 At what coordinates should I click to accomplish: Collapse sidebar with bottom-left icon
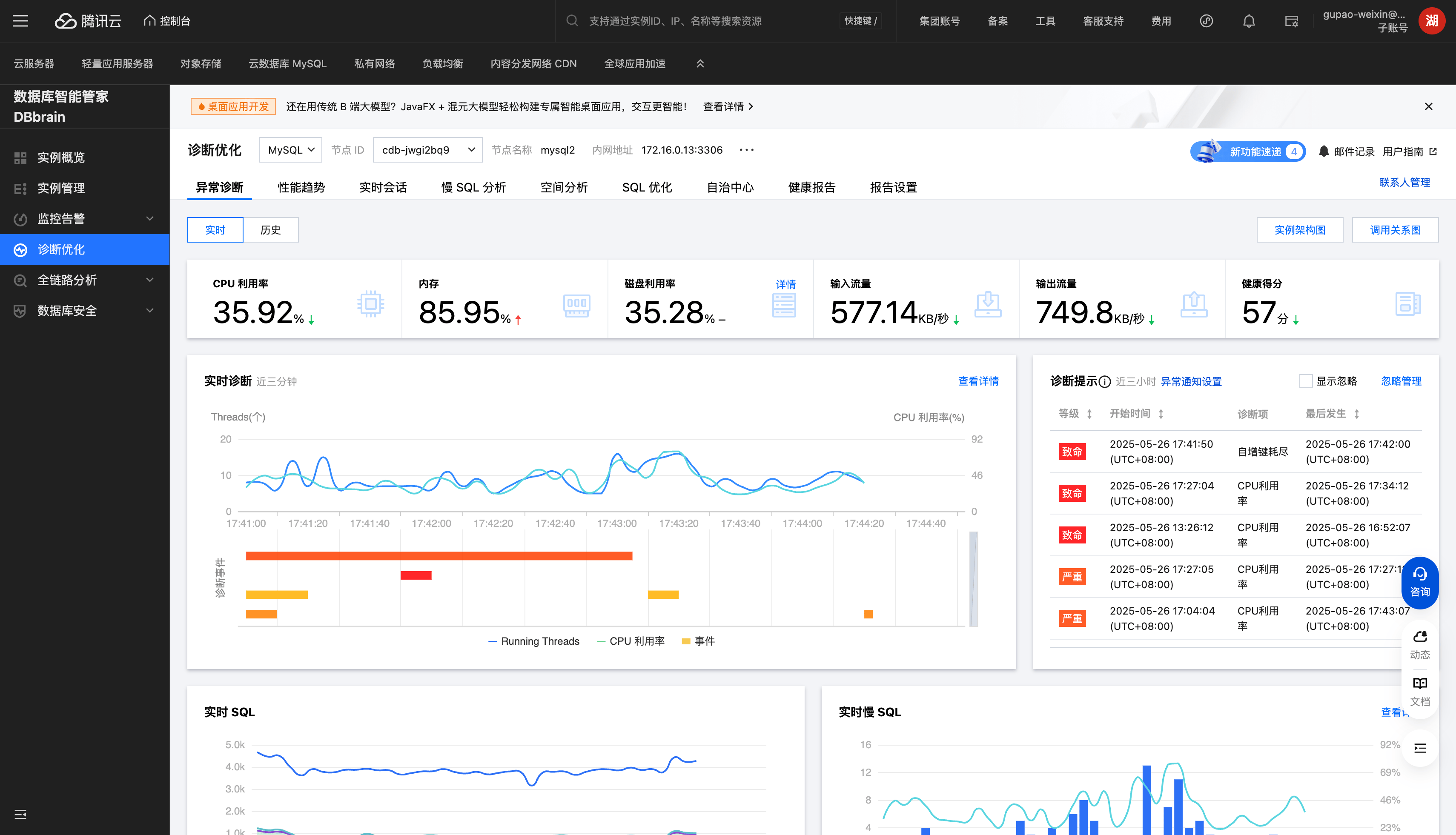[x=21, y=814]
